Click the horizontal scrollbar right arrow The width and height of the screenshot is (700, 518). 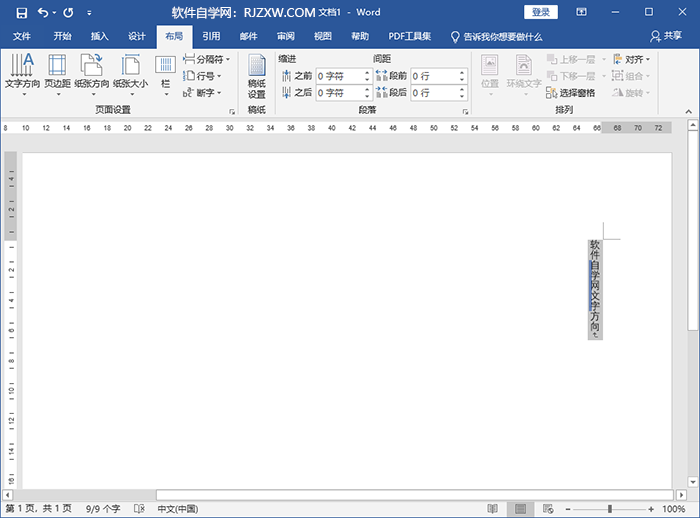[681, 495]
